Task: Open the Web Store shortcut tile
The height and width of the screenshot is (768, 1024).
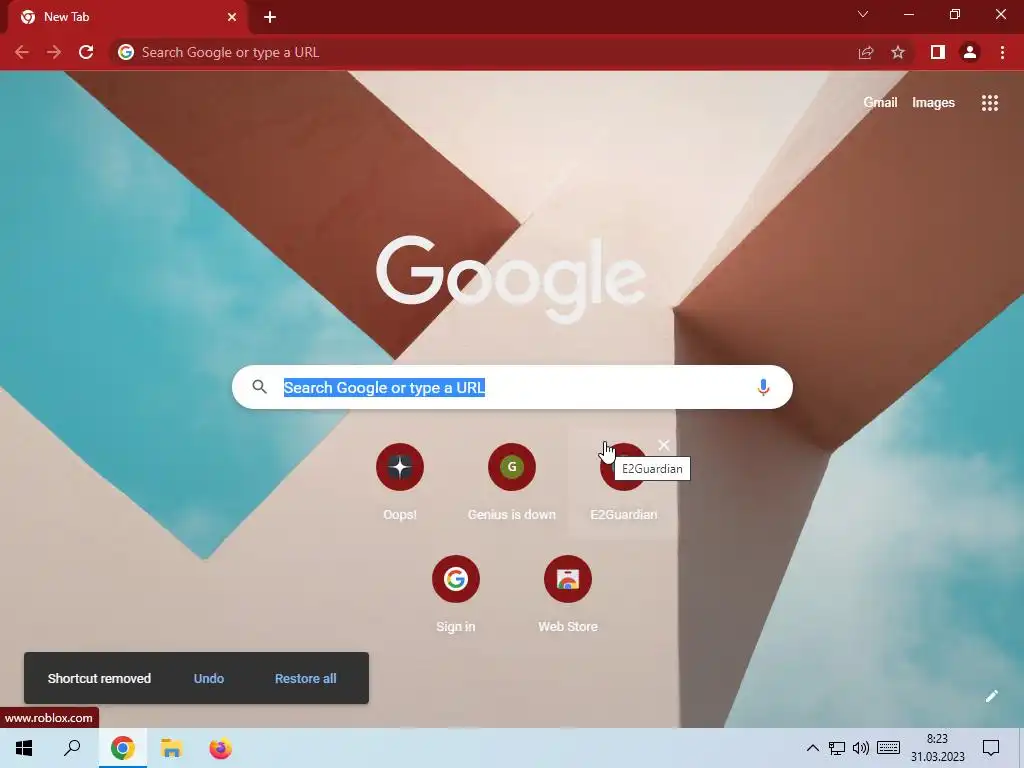Action: pos(568,594)
